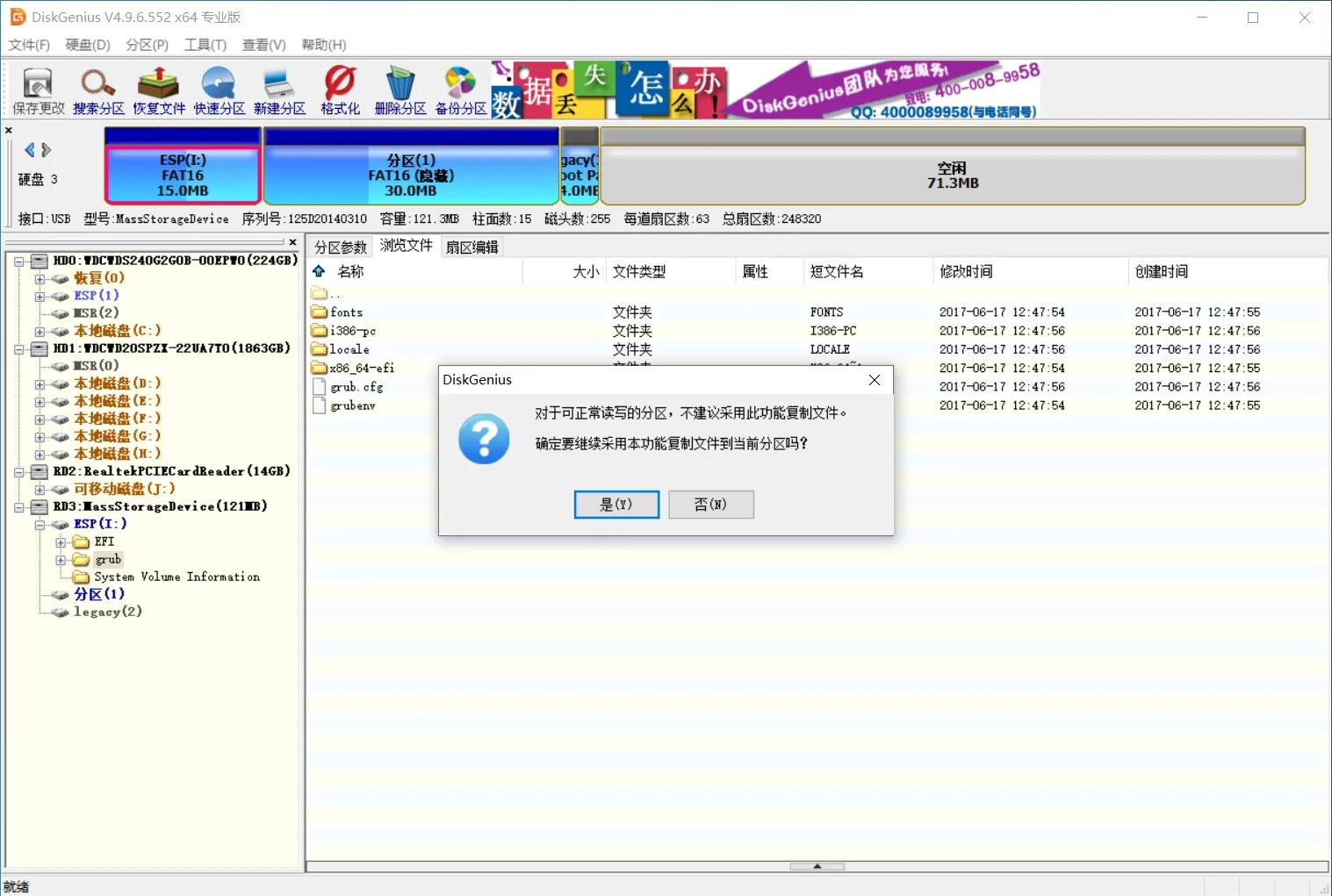Switch to the 扇区编辑 tab

pos(472,247)
